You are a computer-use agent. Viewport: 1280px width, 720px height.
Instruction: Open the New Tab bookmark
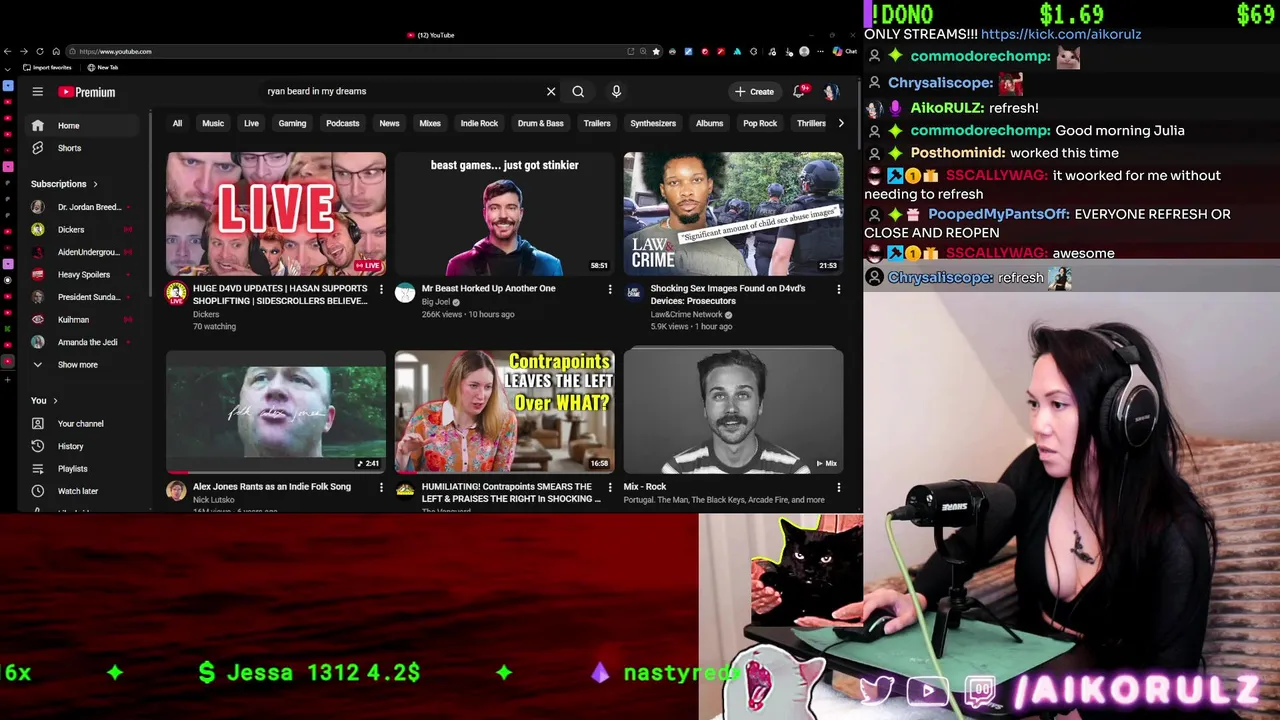[x=104, y=67]
